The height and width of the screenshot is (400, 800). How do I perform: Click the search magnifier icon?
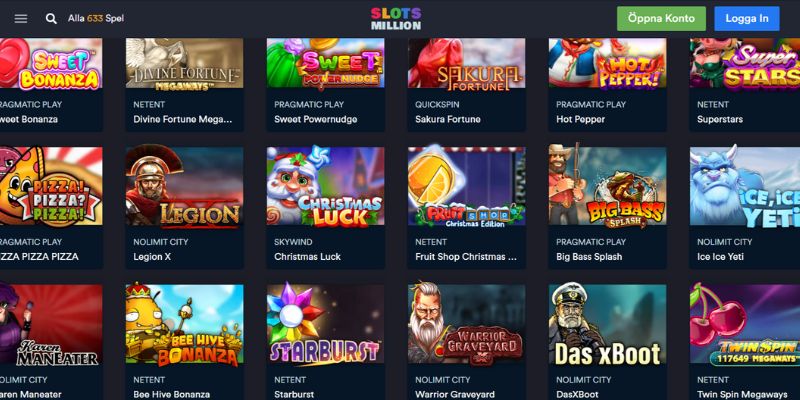pos(51,19)
